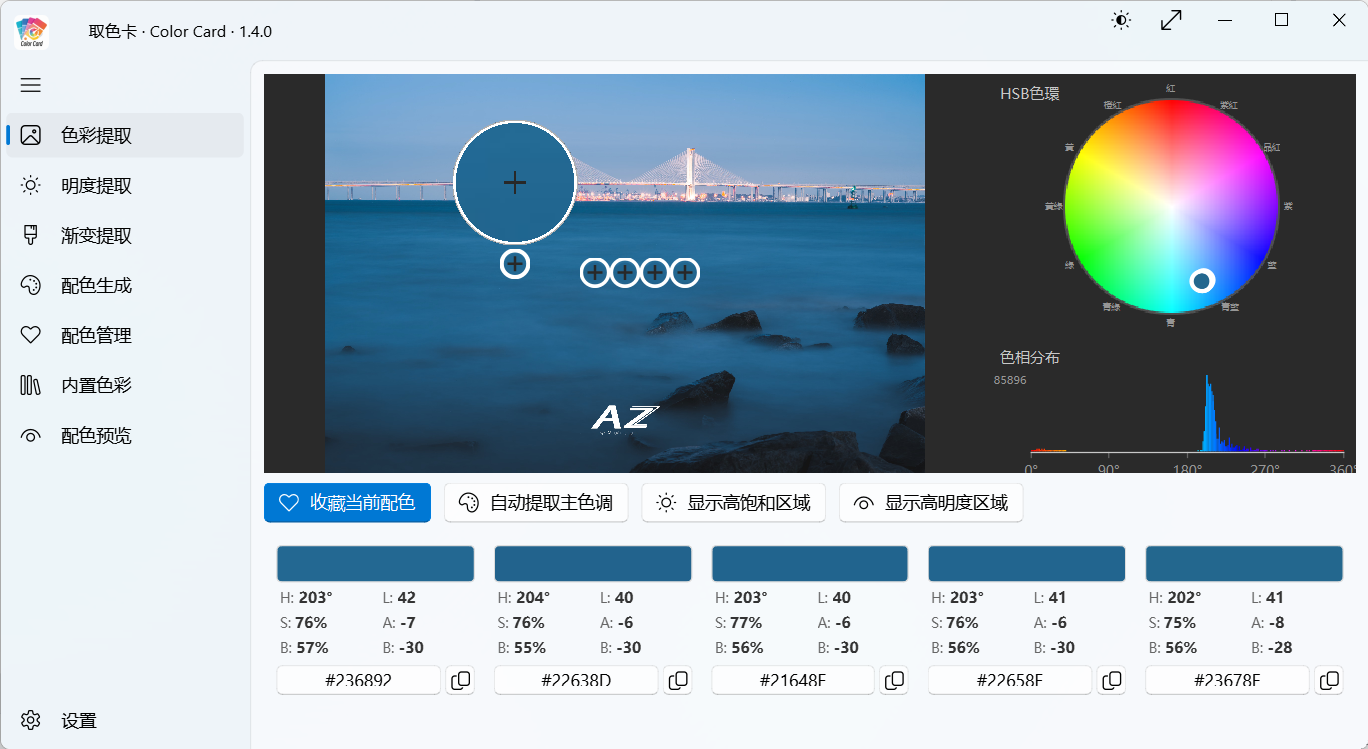Click the first color swatch bar
1368x749 pixels.
tap(375, 564)
